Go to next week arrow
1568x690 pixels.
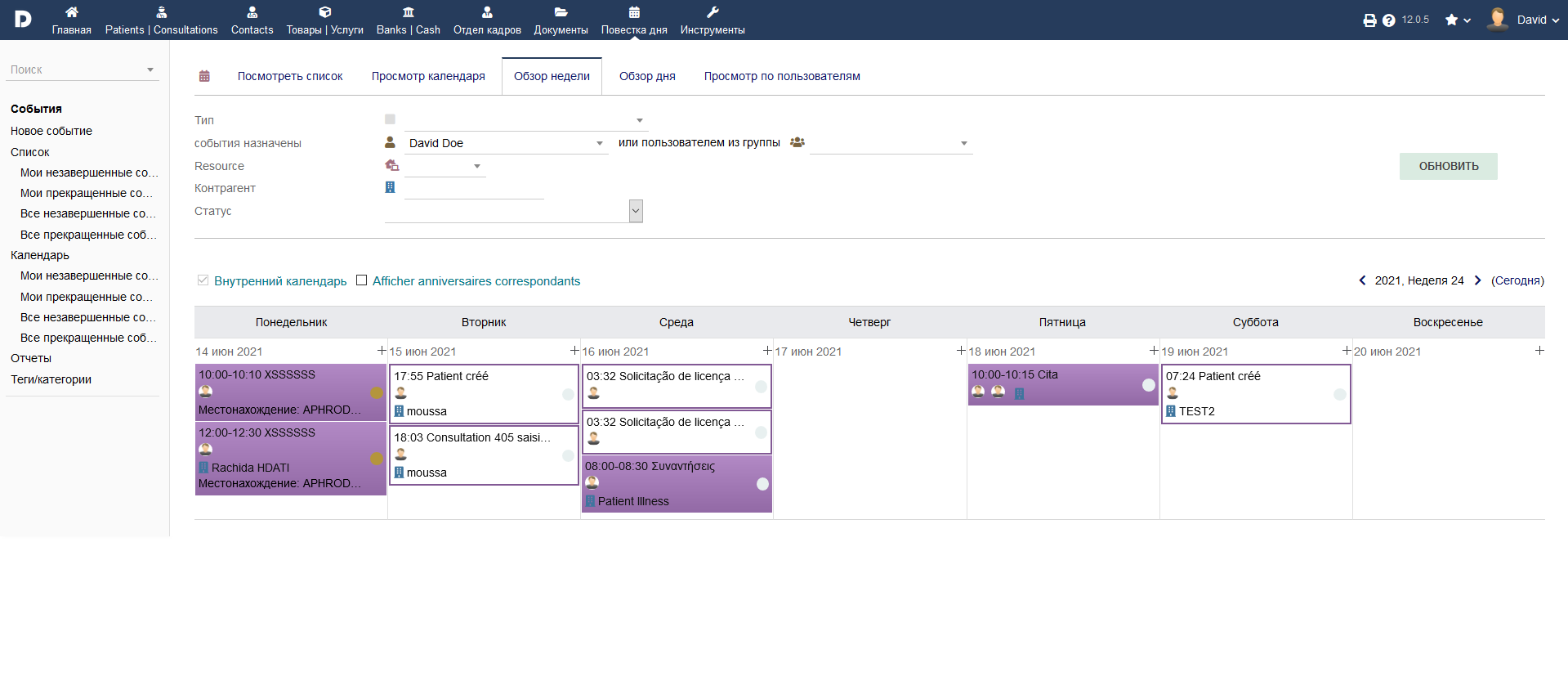(1477, 280)
